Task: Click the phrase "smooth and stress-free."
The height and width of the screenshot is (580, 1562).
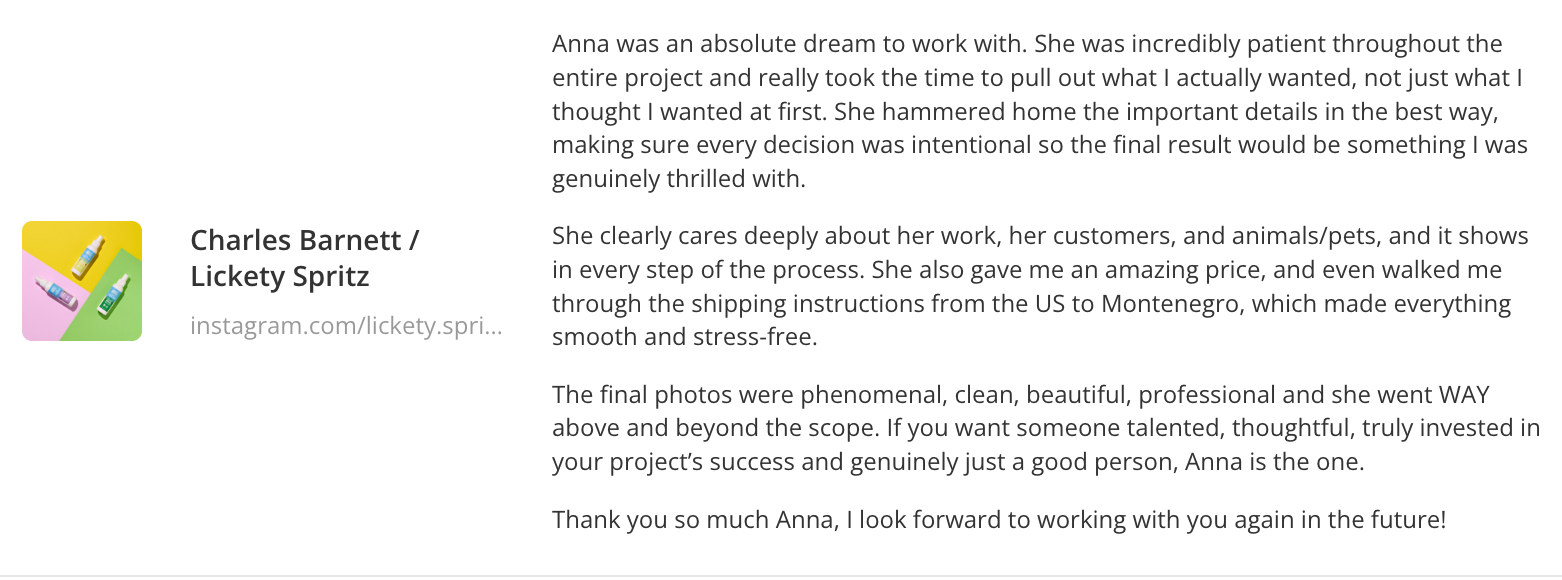Action: point(685,337)
